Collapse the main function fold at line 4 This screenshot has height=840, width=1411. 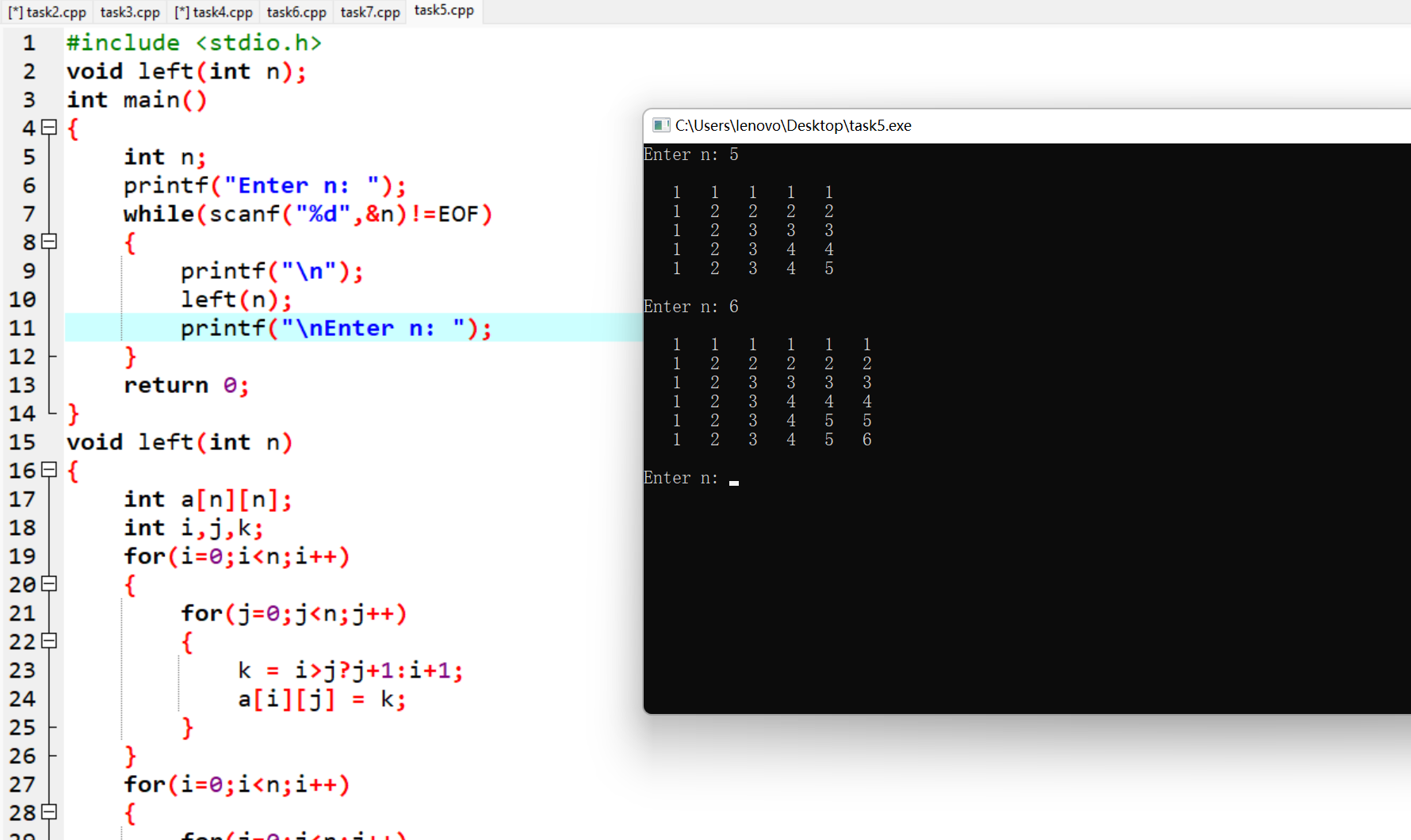(49, 128)
